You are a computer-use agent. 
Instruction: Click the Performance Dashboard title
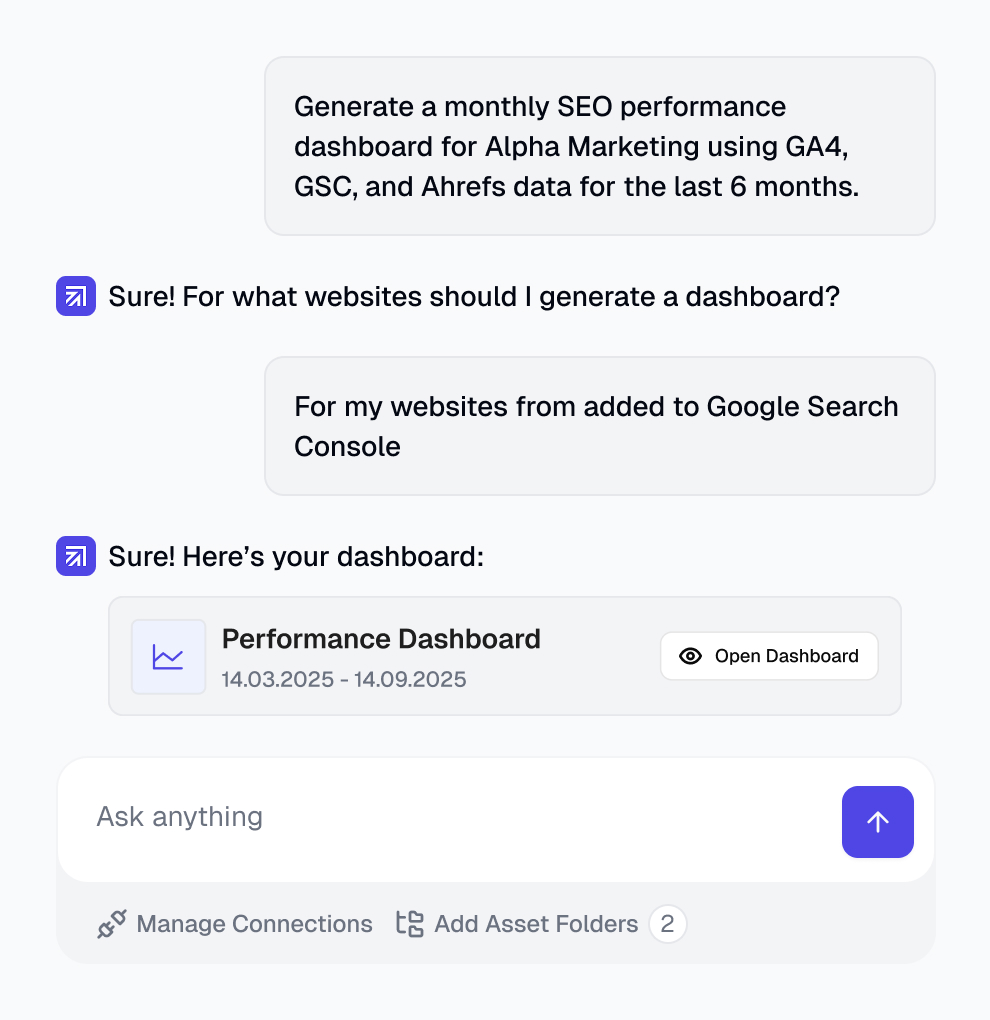[381, 639]
